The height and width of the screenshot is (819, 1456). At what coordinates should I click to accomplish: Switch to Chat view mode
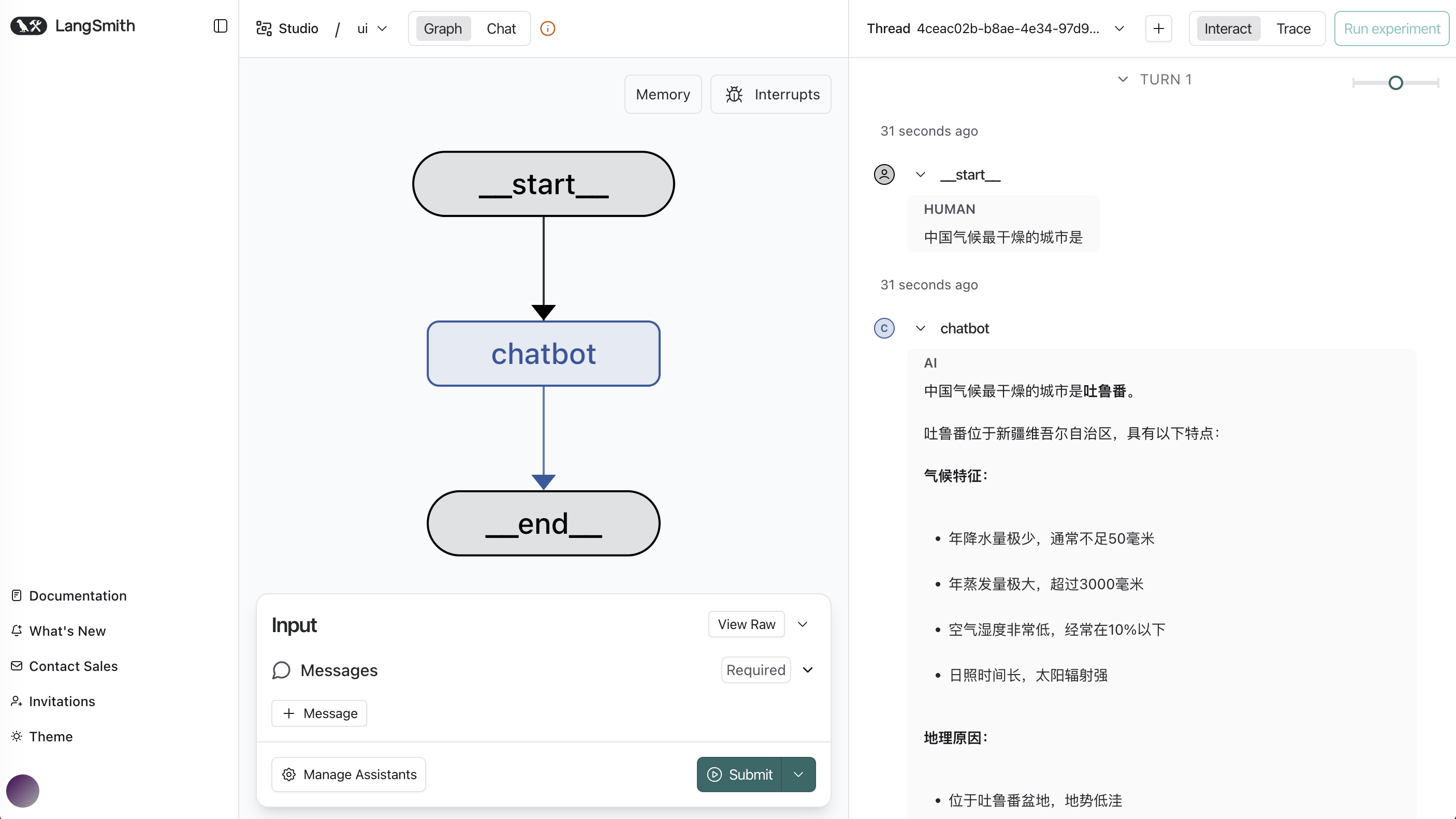(x=501, y=28)
